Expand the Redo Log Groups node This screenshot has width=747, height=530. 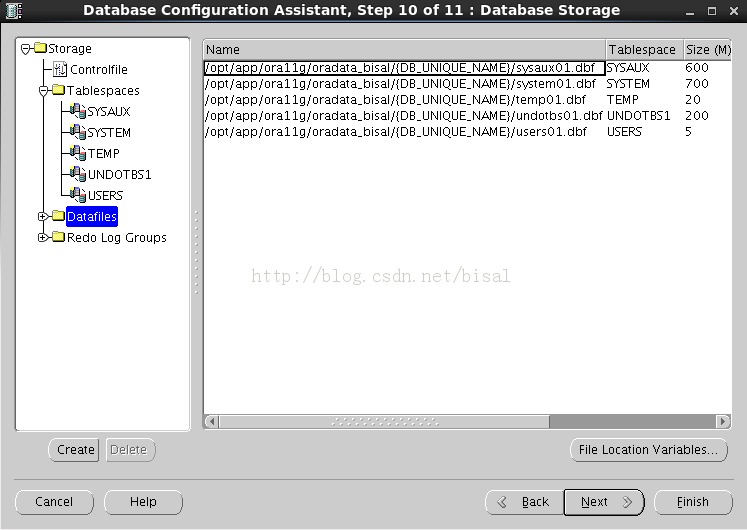point(43,237)
